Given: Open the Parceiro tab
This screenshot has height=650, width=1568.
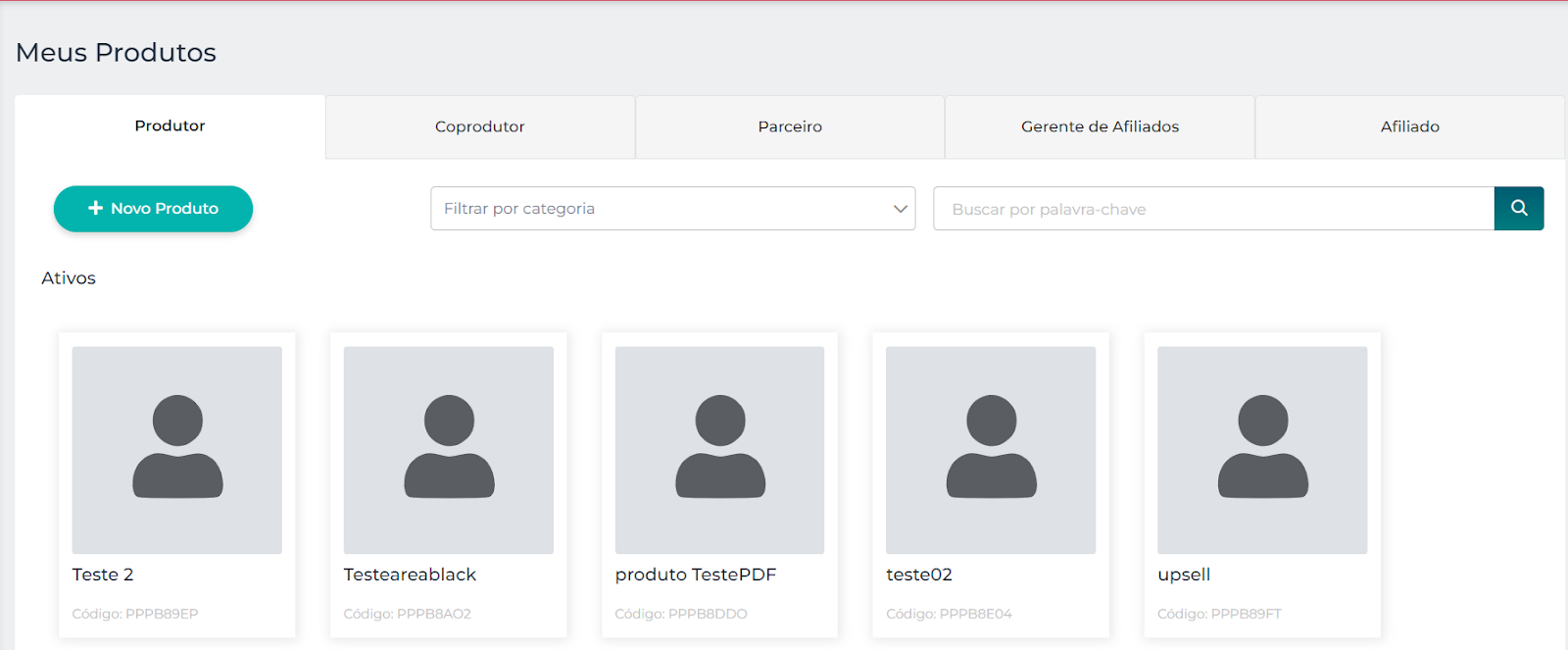Looking at the screenshot, I should point(790,126).
